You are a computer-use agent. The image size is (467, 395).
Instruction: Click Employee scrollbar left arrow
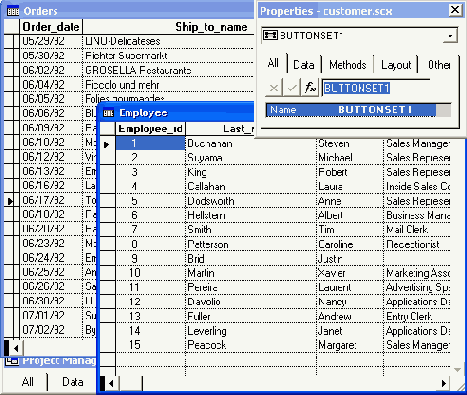pyautogui.click(x=111, y=384)
